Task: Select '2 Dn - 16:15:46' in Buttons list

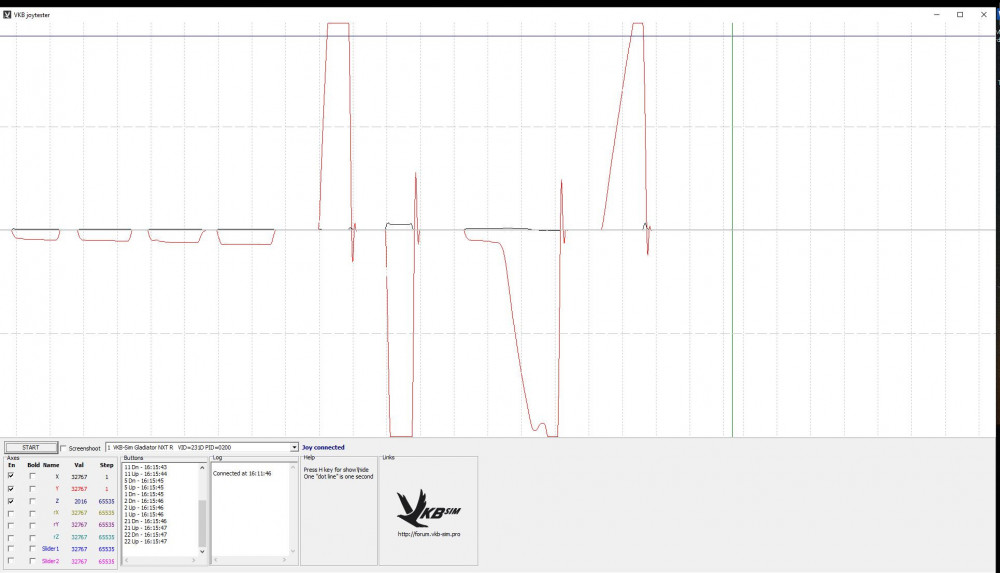Action: click(144, 501)
